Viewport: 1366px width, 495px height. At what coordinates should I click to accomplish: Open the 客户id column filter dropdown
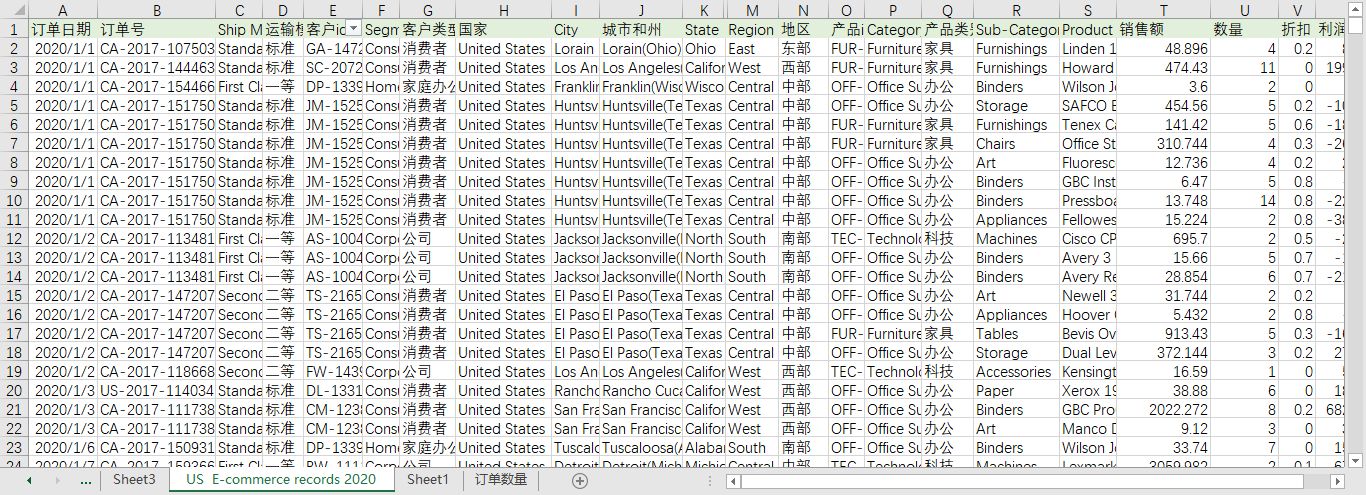point(352,29)
